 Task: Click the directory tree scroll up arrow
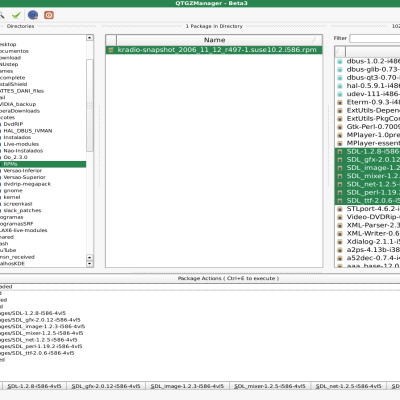pyautogui.click(x=90, y=38)
